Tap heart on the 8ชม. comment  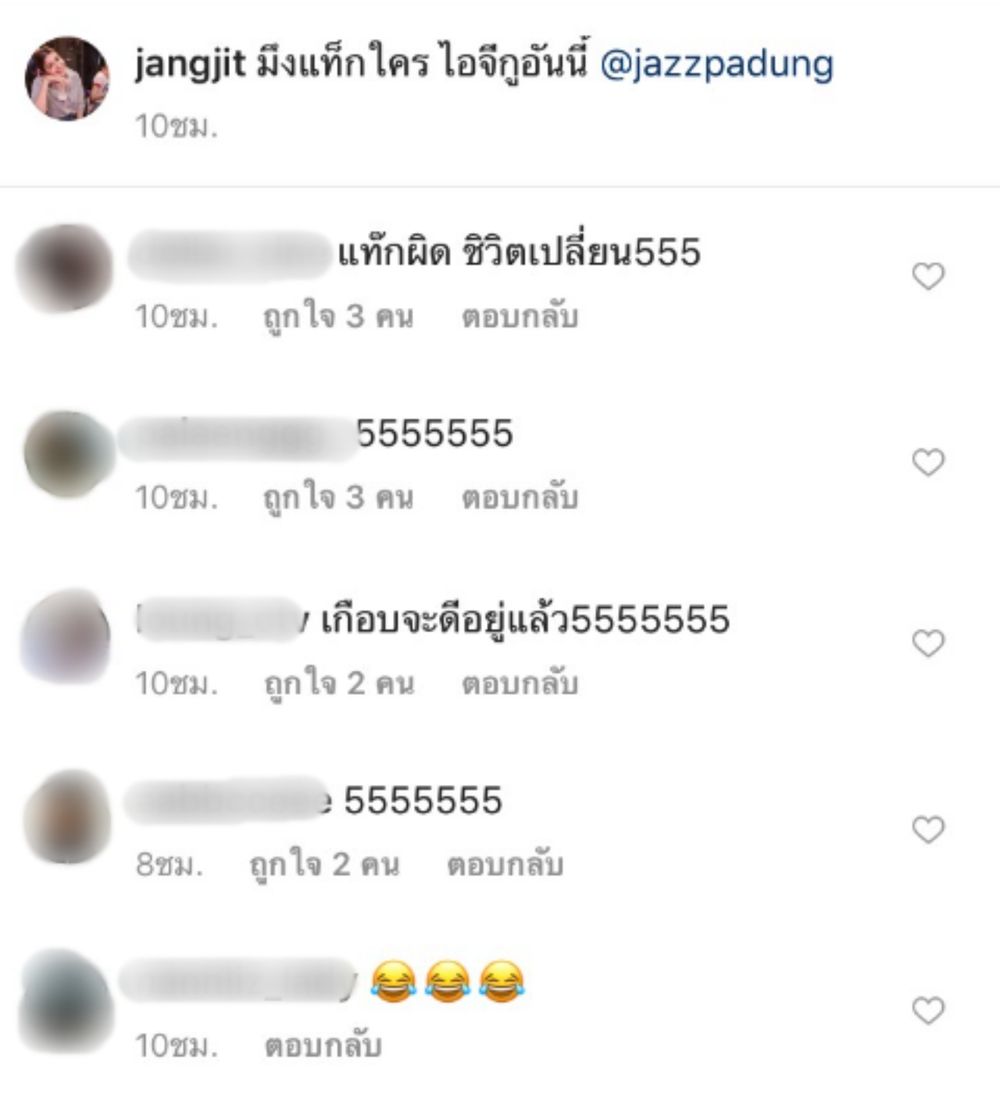[x=928, y=829]
